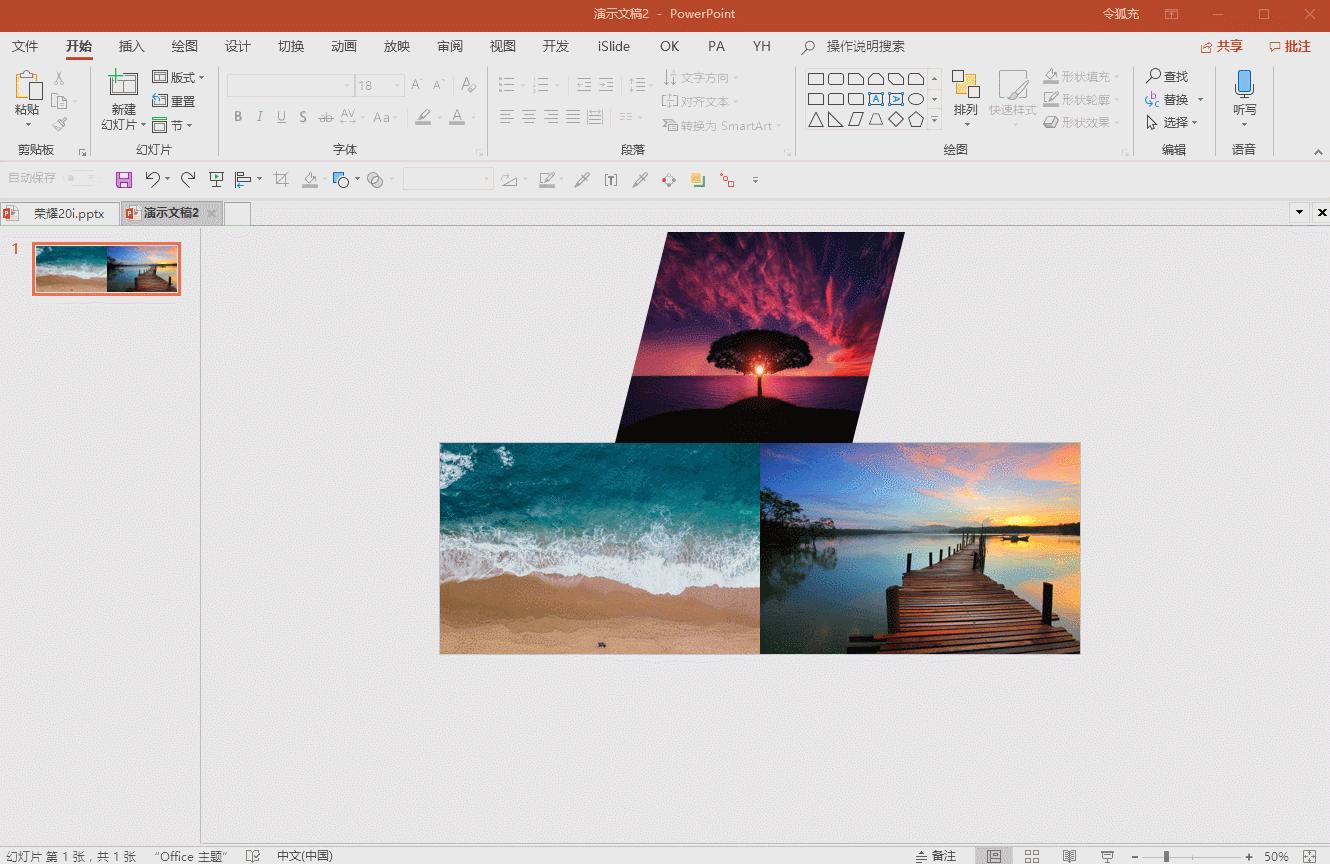Click the align objects icon in quick toolbar
Viewport: 1330px width, 864px height.
tap(243, 180)
